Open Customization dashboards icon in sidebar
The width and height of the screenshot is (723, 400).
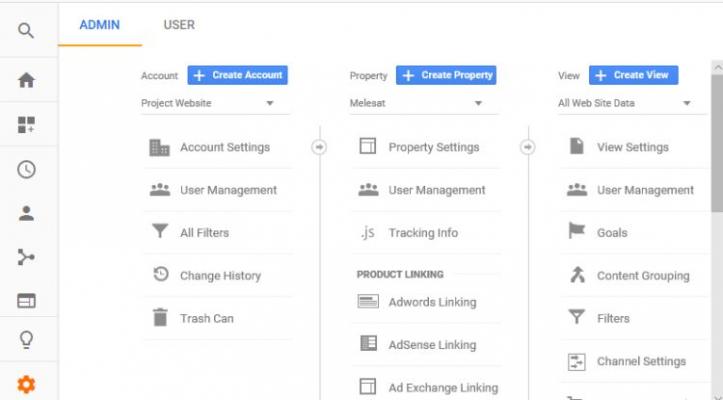[x=26, y=125]
